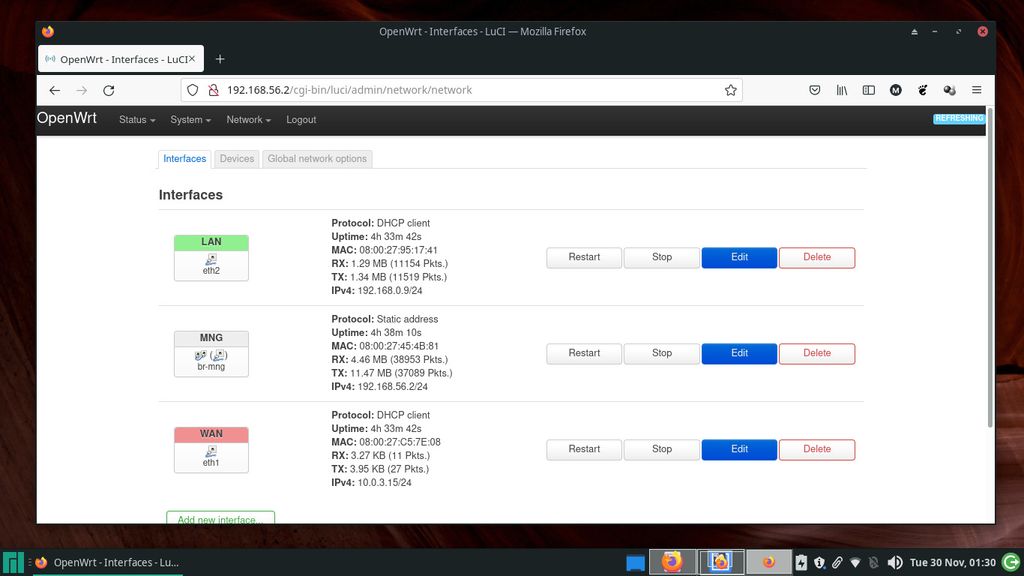Switch to the Devices tab
The width and height of the screenshot is (1024, 576).
236,158
